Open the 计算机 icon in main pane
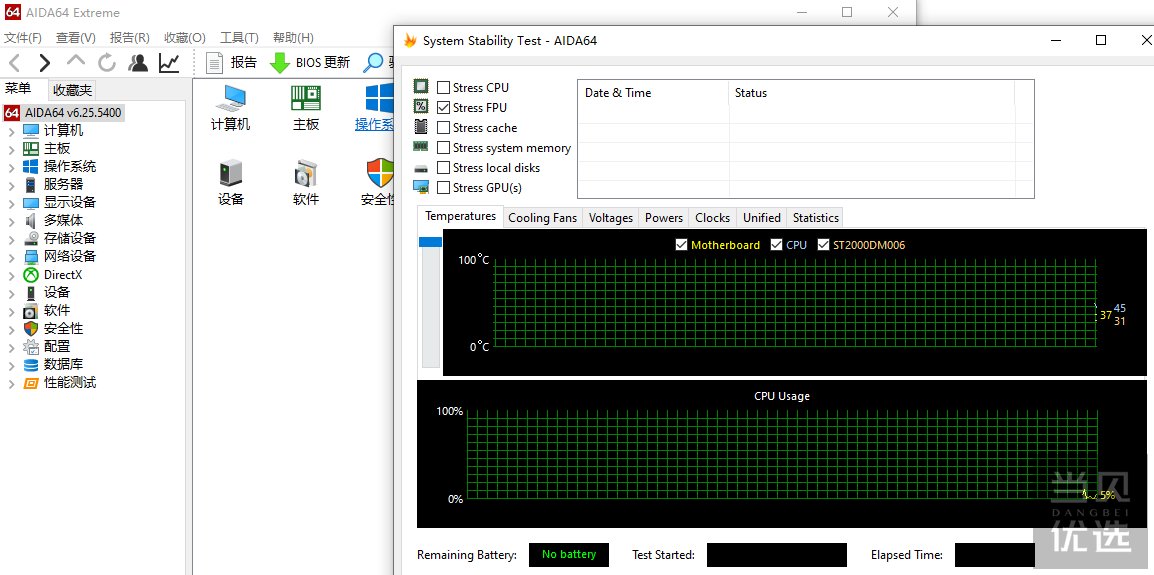Screen dimensions: 1154x575 coord(230,107)
